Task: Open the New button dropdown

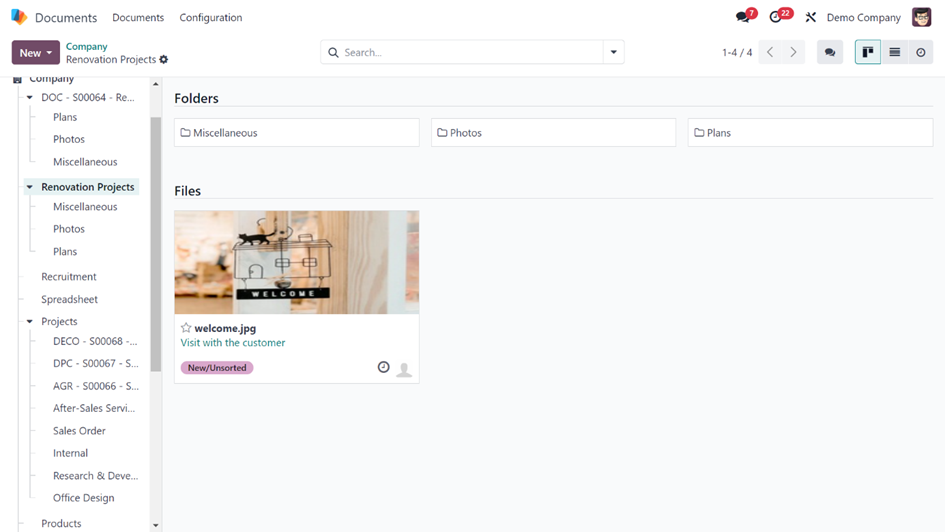Action: tap(36, 52)
